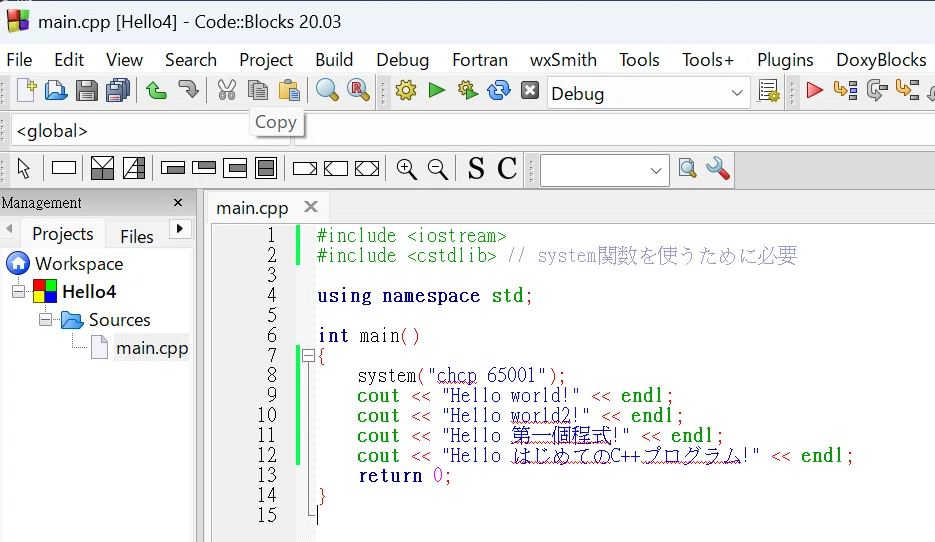
Task: Click the large S toolbar button
Action: pos(476,169)
